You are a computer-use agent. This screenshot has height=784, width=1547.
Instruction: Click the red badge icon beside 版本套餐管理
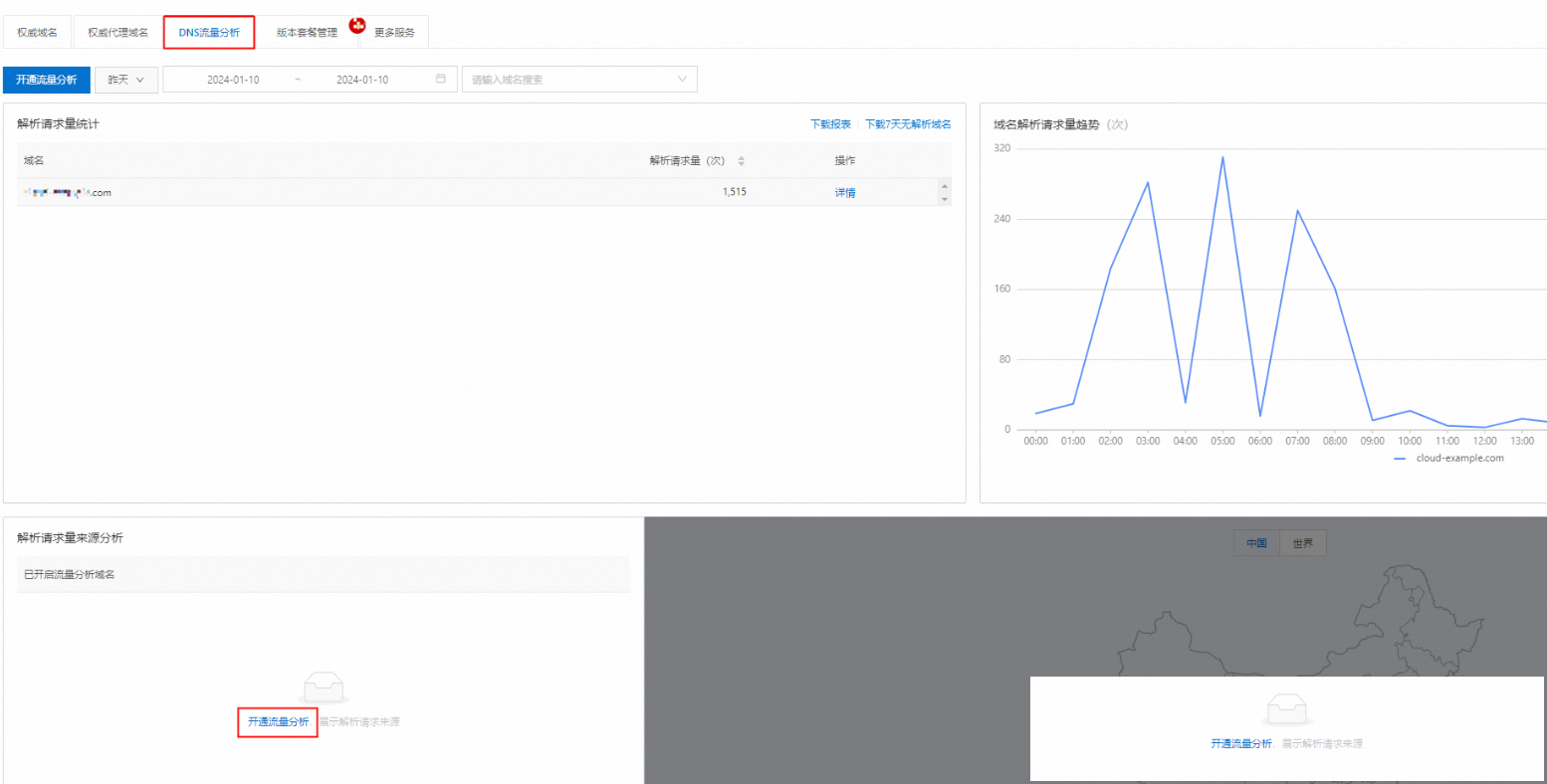point(357,24)
